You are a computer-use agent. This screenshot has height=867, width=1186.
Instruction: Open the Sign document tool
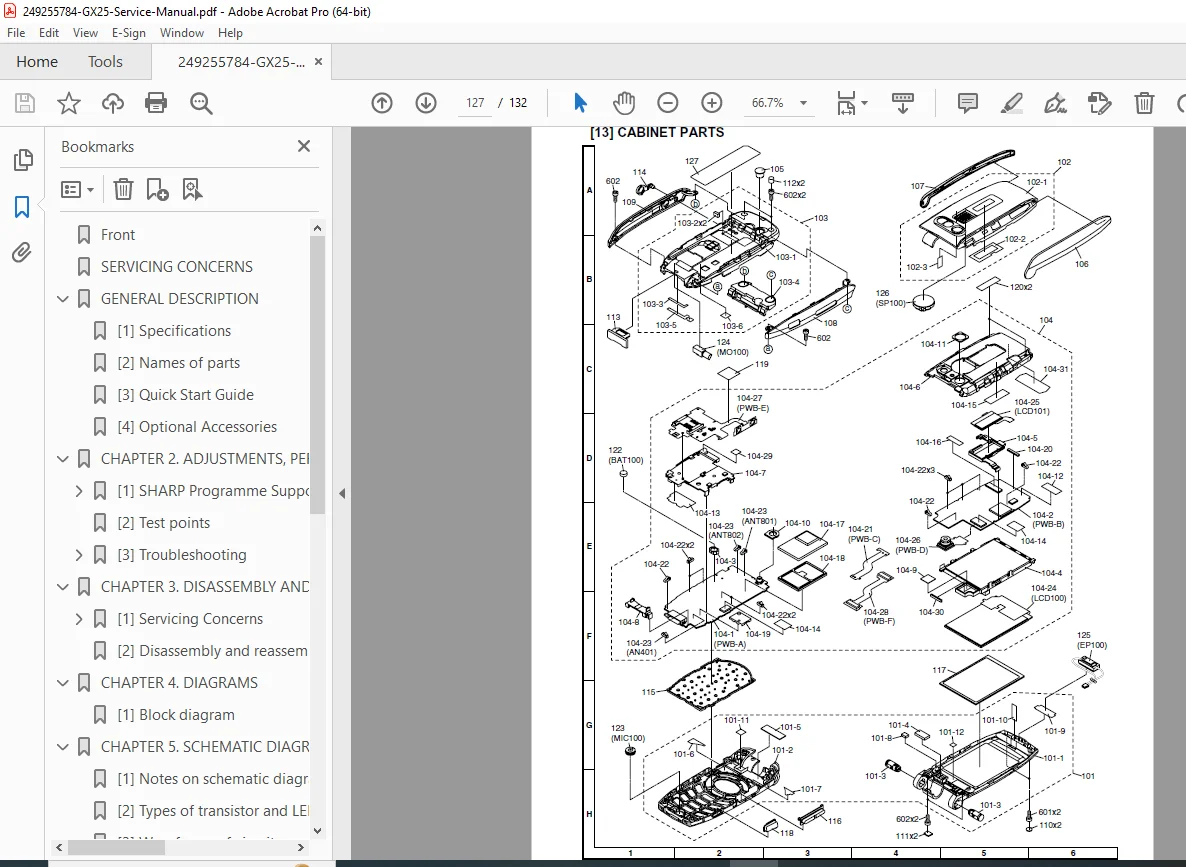1055,103
